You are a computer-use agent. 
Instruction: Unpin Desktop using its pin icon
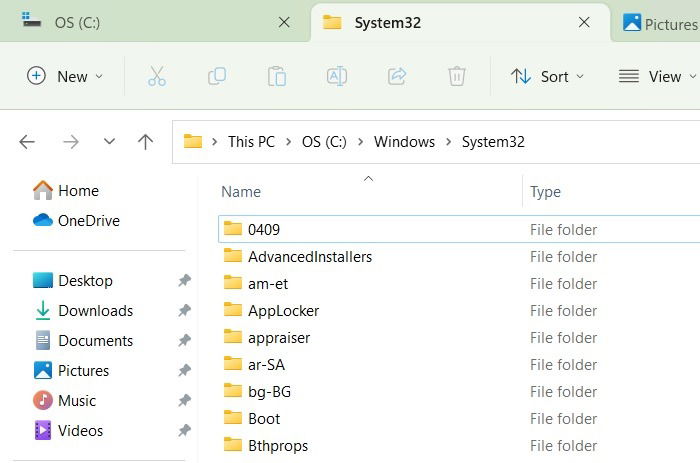[x=184, y=280]
